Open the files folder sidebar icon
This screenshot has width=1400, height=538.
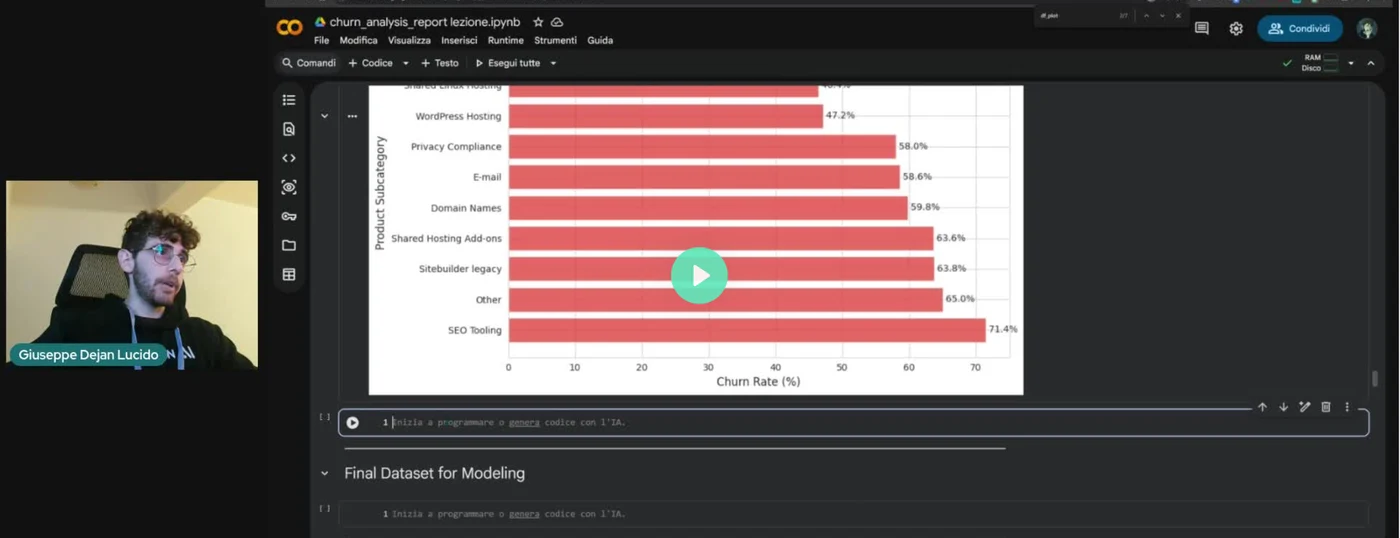[289, 245]
